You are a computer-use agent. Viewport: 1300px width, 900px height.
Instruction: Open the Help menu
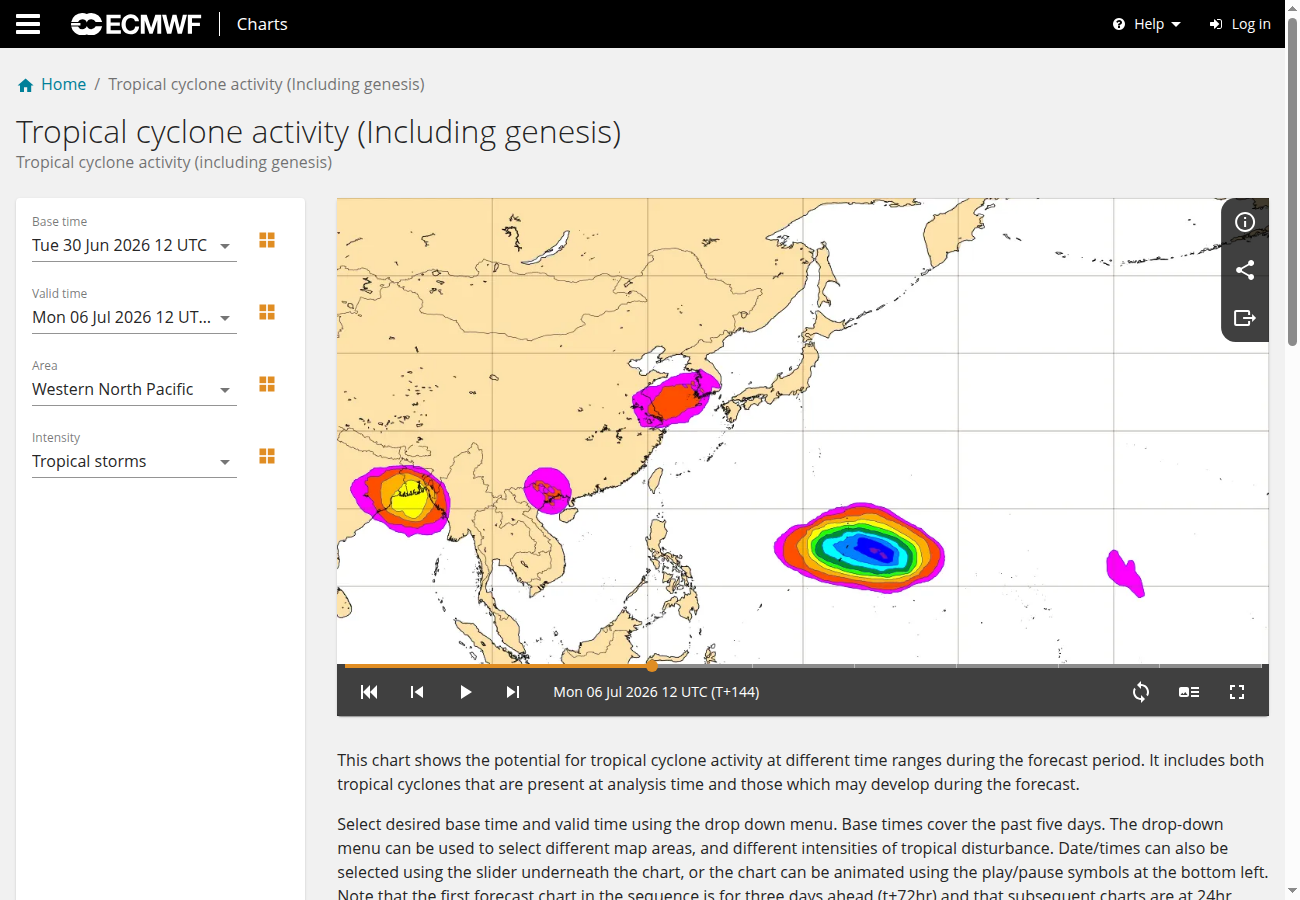pyautogui.click(x=1147, y=24)
